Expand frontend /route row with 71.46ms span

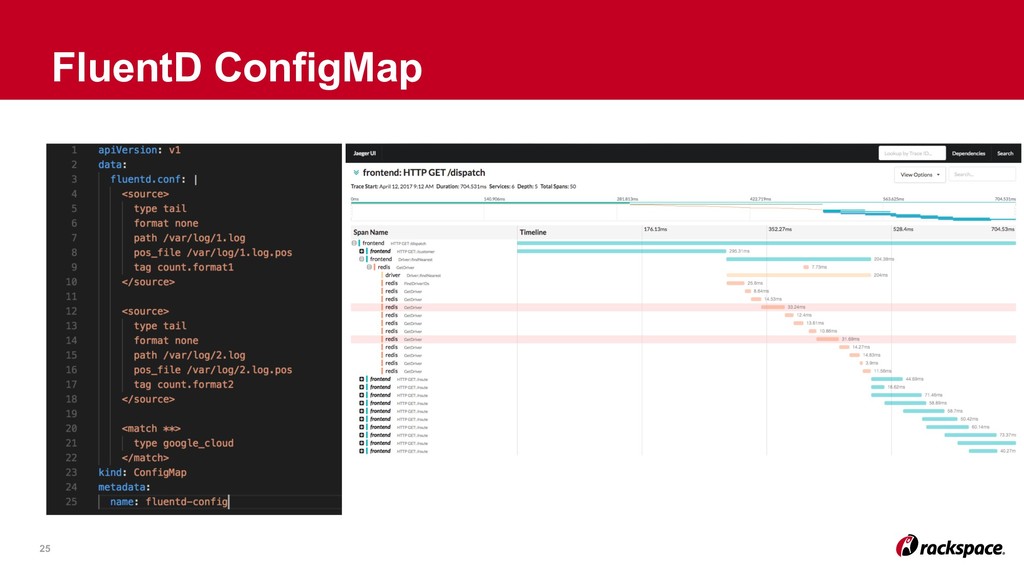(x=361, y=395)
